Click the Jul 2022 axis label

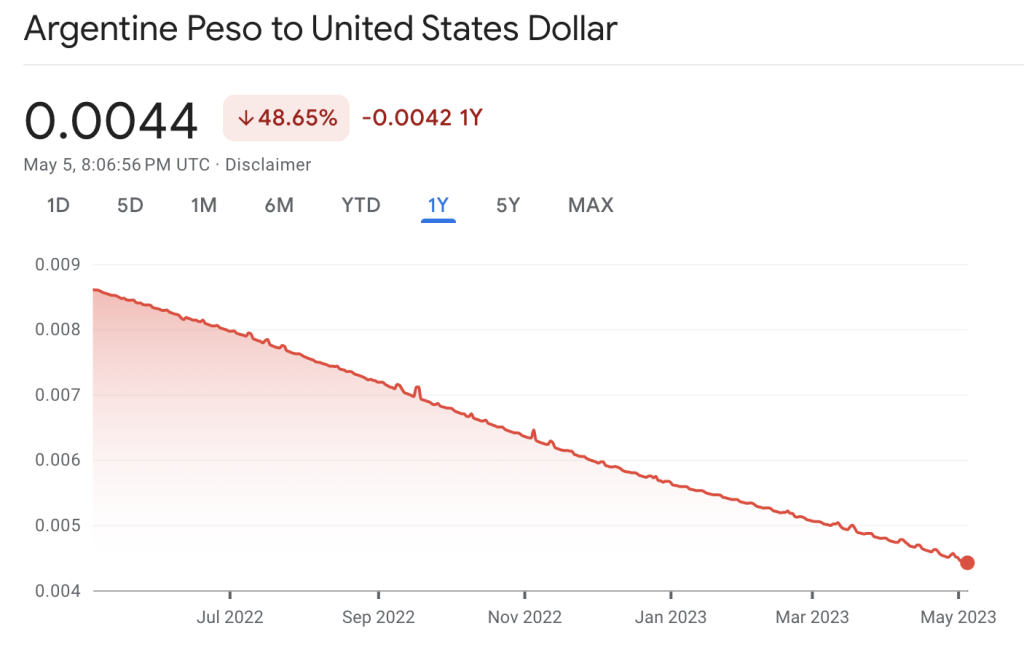click(x=230, y=617)
